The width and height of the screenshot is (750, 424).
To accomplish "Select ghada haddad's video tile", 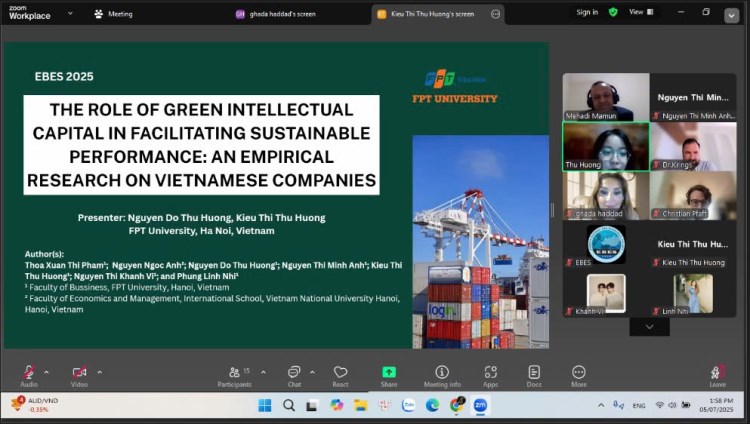I will click(606, 196).
